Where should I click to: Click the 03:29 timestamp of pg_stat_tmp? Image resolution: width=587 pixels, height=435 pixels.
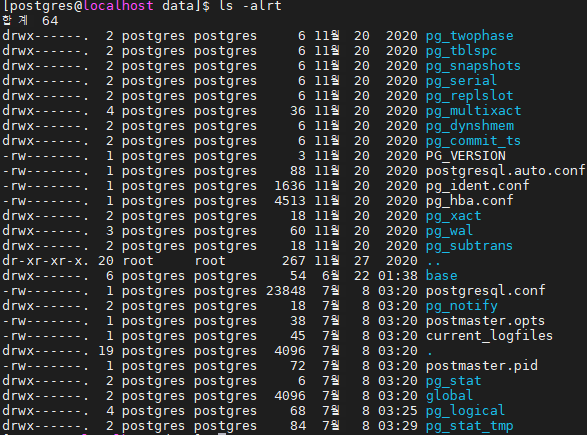tap(398, 426)
